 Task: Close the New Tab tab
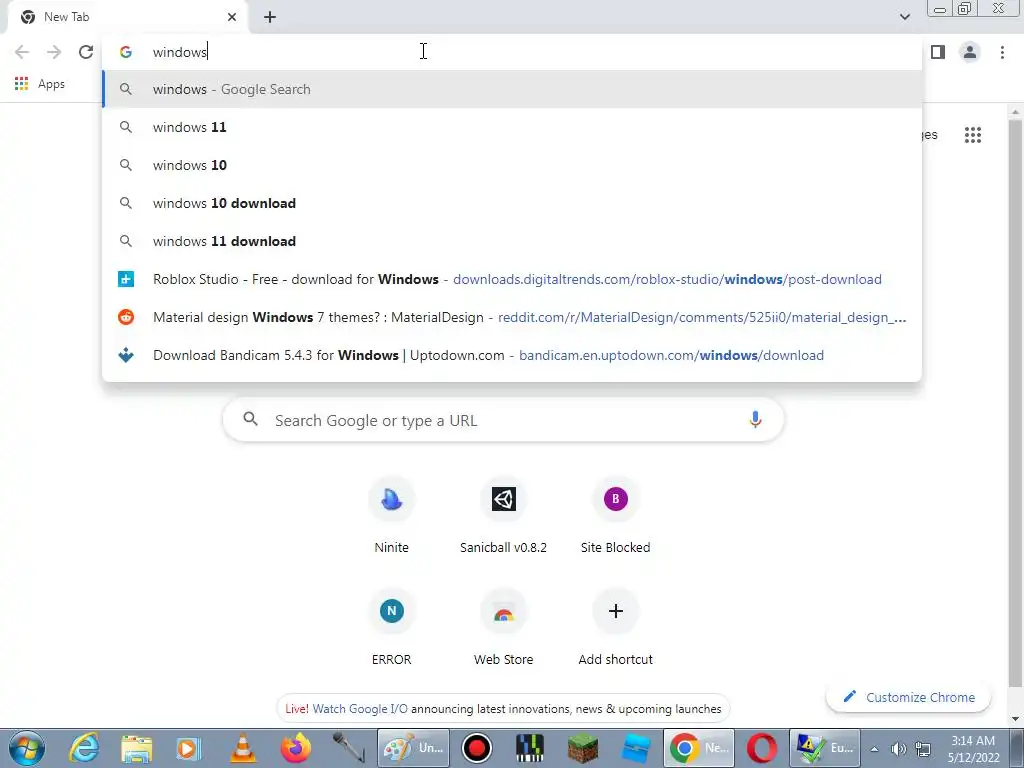coord(232,17)
